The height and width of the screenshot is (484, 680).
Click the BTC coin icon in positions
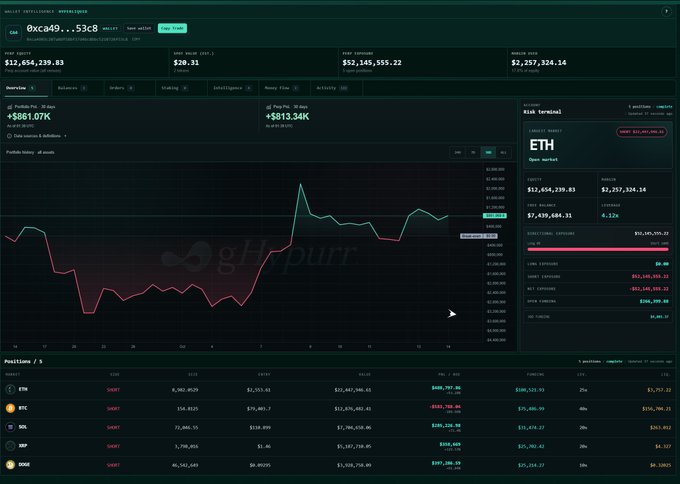10,408
